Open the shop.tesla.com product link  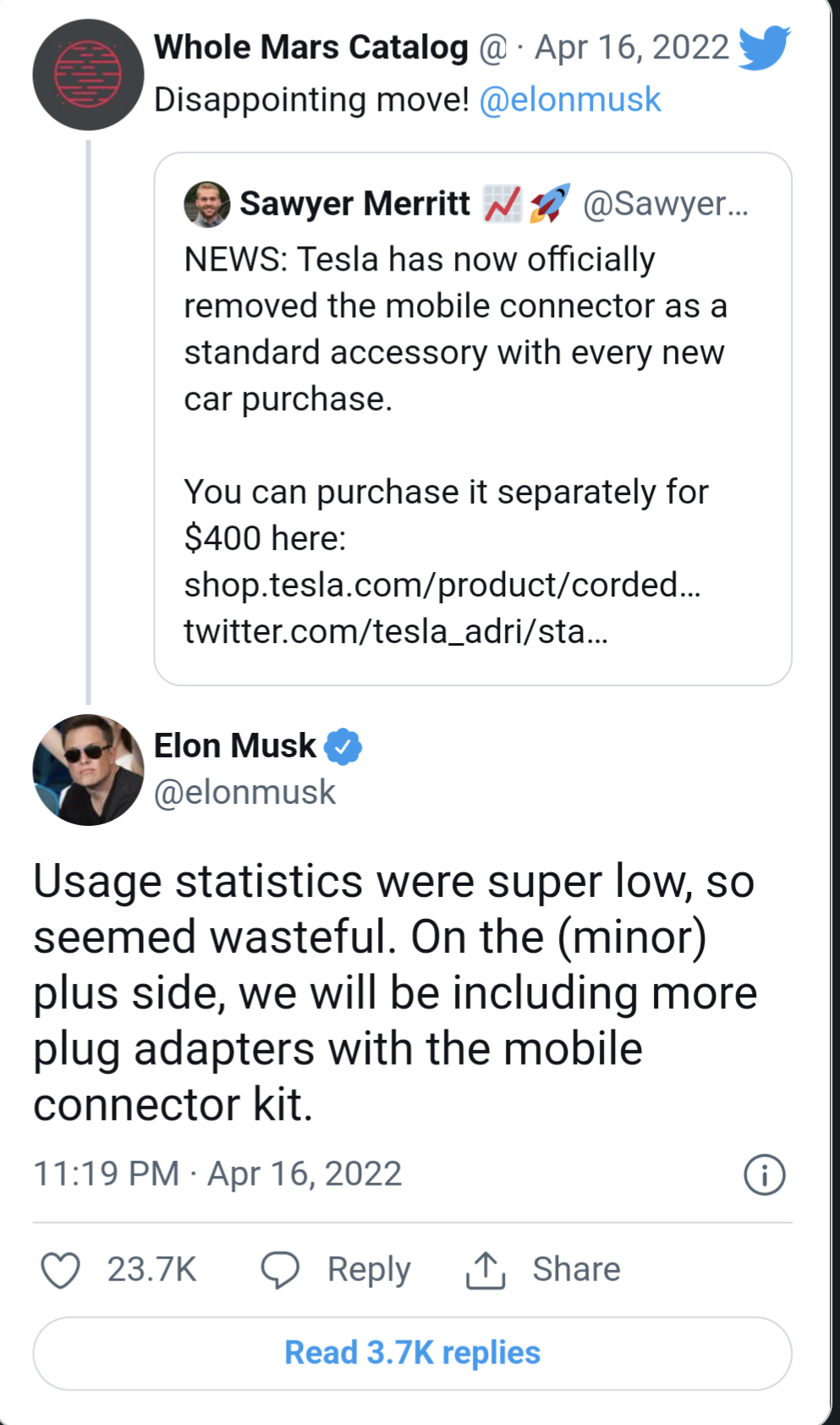pyautogui.click(x=442, y=585)
